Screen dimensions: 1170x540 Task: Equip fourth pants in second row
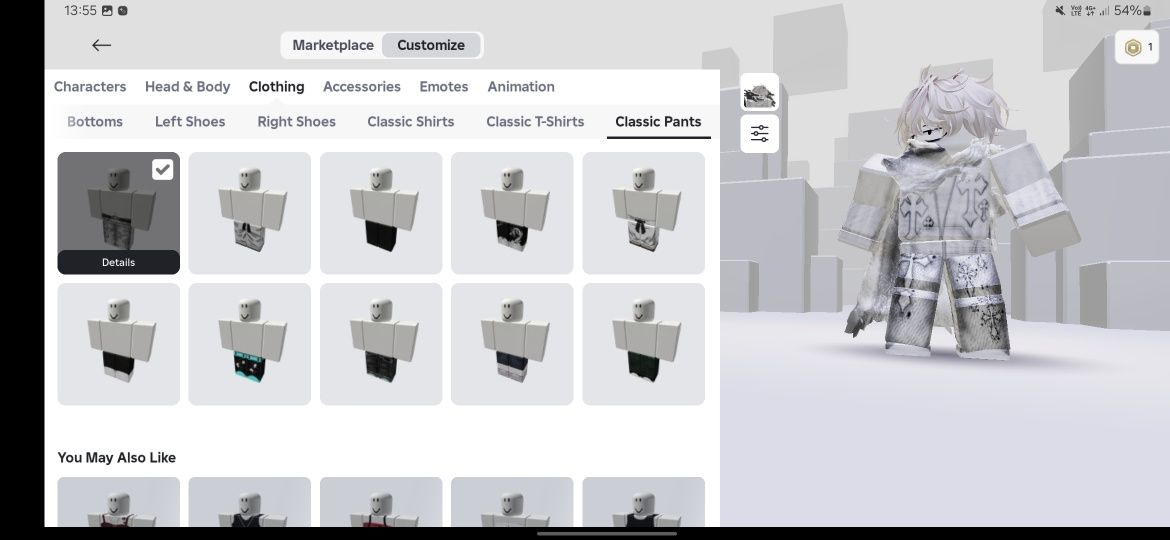click(x=512, y=345)
